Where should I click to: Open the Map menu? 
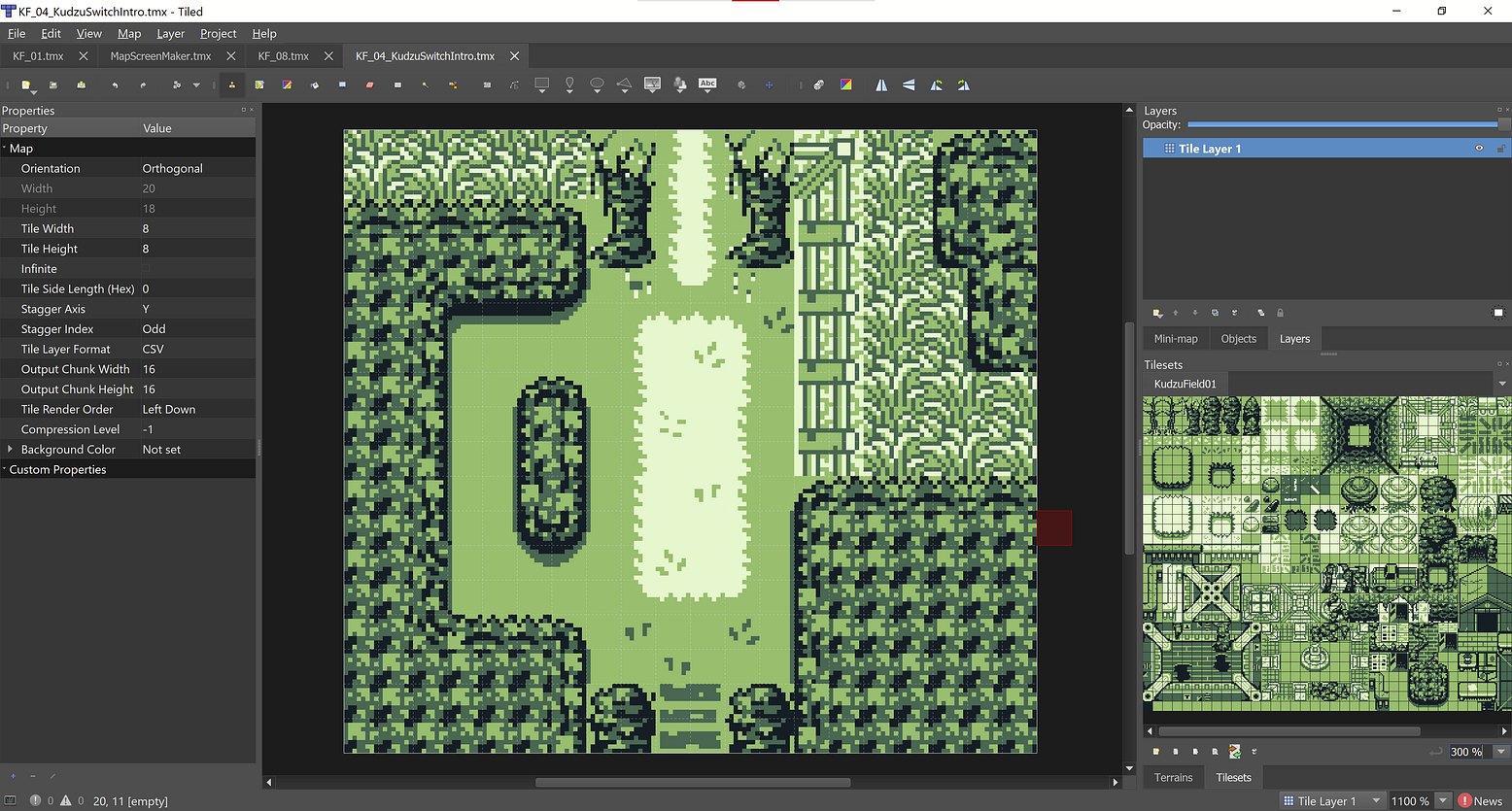point(129,33)
